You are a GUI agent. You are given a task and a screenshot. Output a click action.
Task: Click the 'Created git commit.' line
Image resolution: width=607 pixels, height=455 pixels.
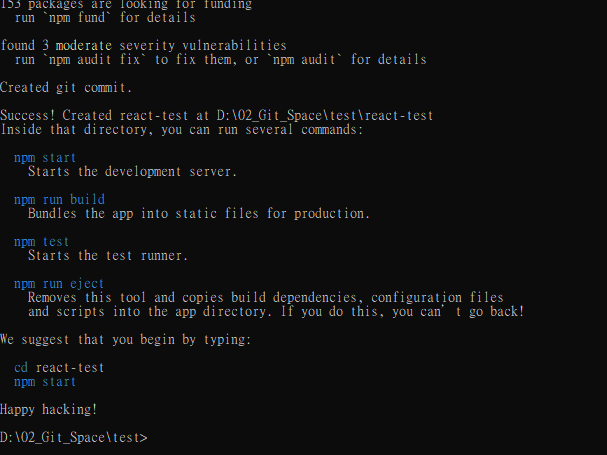[66, 88]
